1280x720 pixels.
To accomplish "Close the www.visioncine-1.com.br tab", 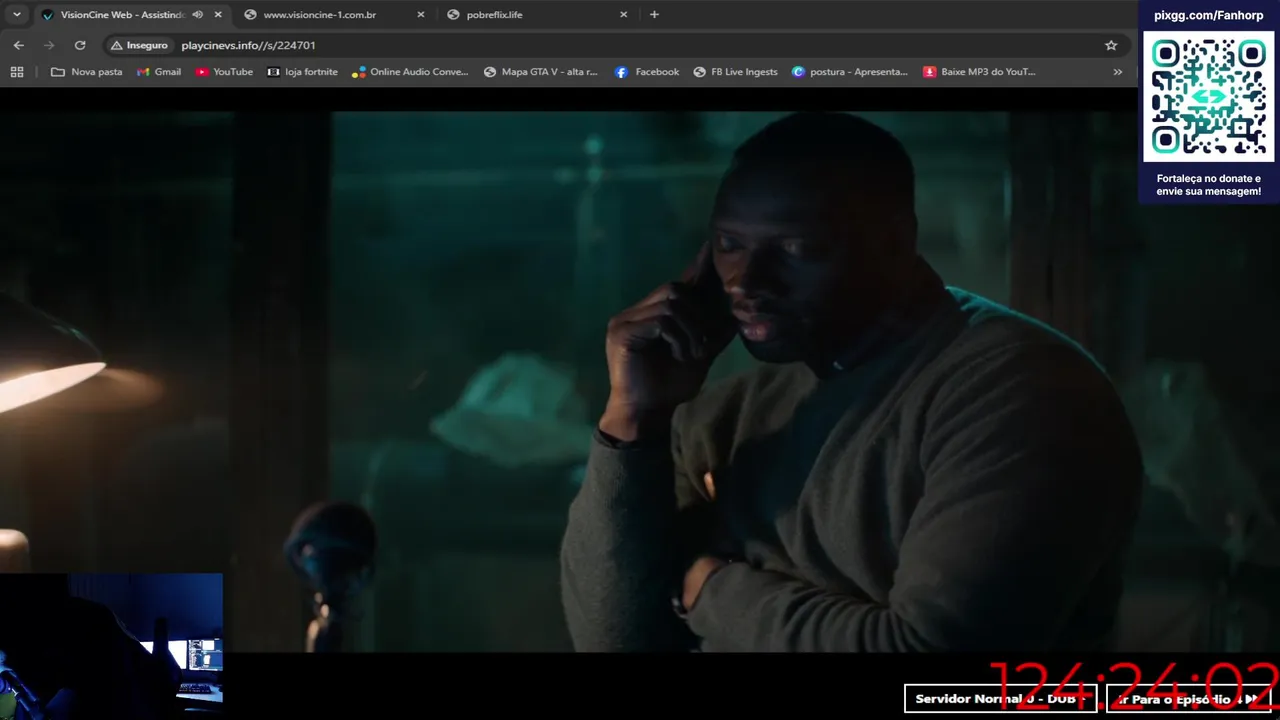I will (421, 15).
